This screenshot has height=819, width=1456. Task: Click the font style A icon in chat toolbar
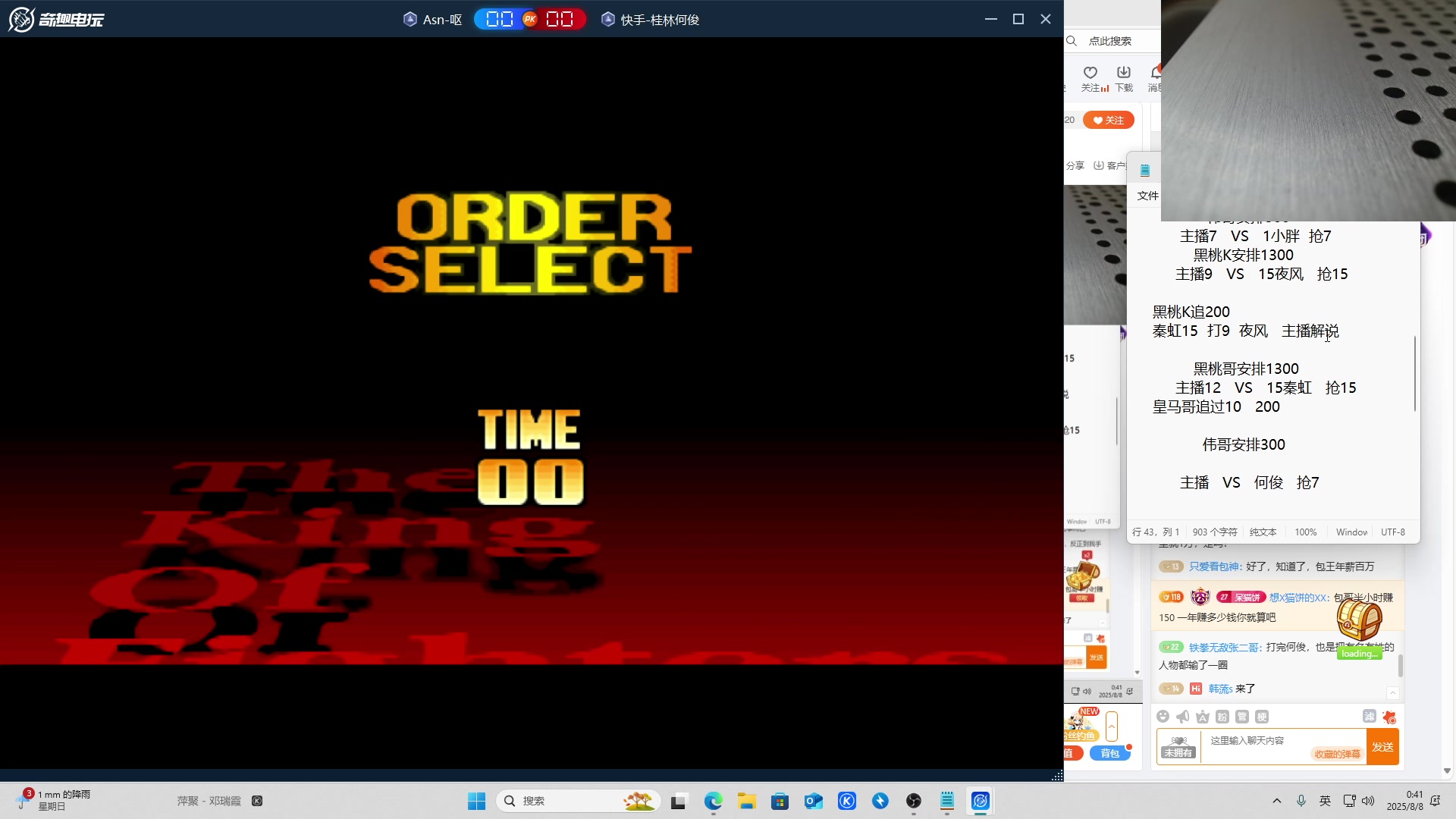click(1203, 717)
